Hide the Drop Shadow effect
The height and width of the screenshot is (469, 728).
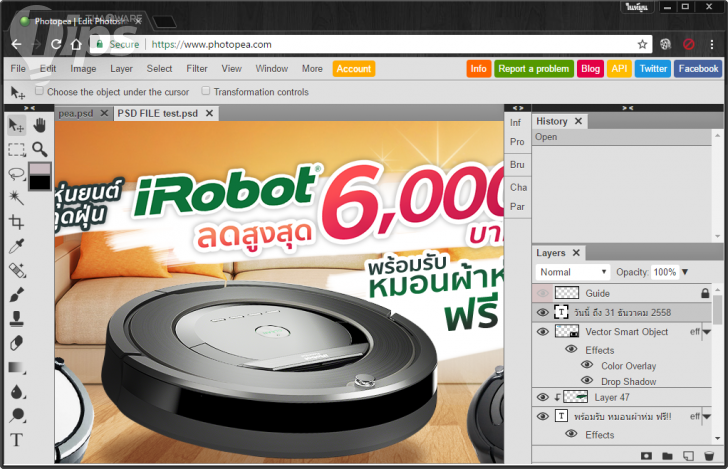(587, 380)
